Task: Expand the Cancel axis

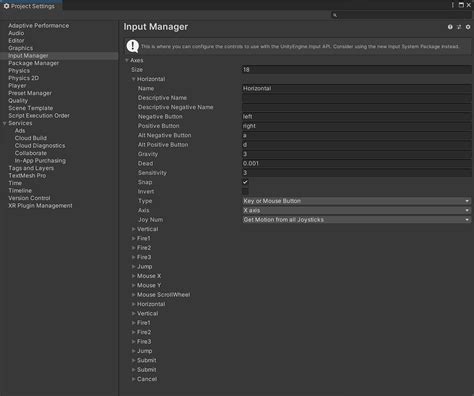Action: click(x=134, y=379)
